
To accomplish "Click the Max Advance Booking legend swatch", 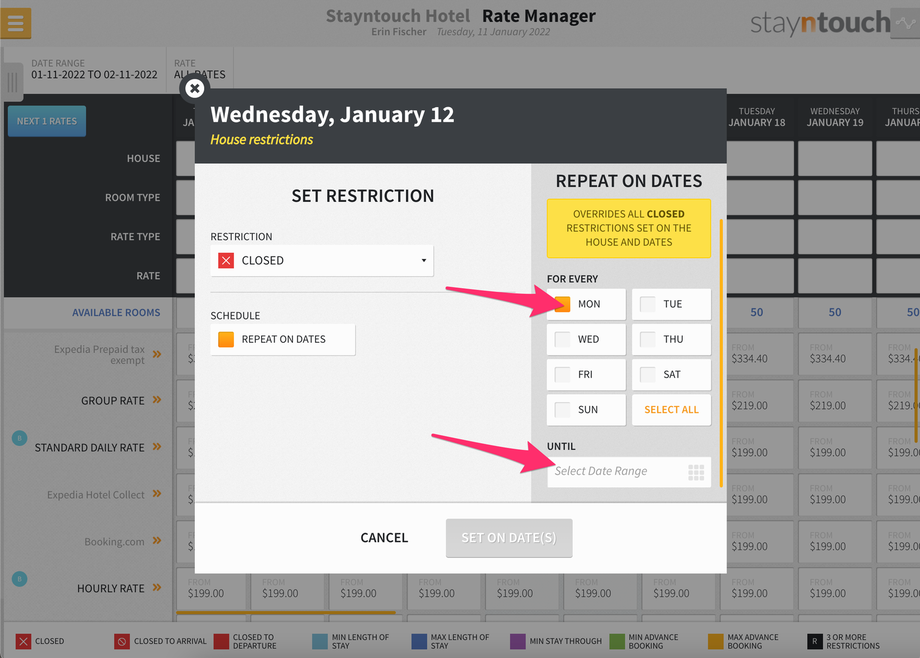I will click(x=715, y=641).
